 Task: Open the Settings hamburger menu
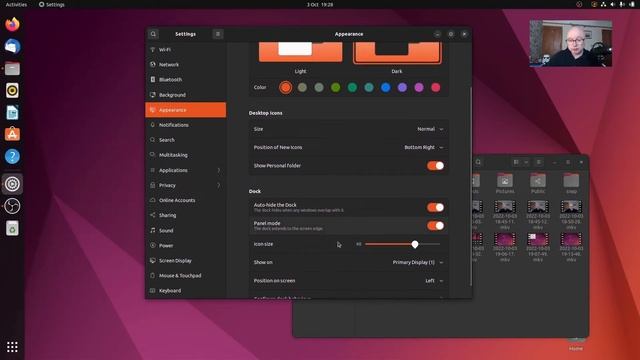pyautogui.click(x=218, y=34)
